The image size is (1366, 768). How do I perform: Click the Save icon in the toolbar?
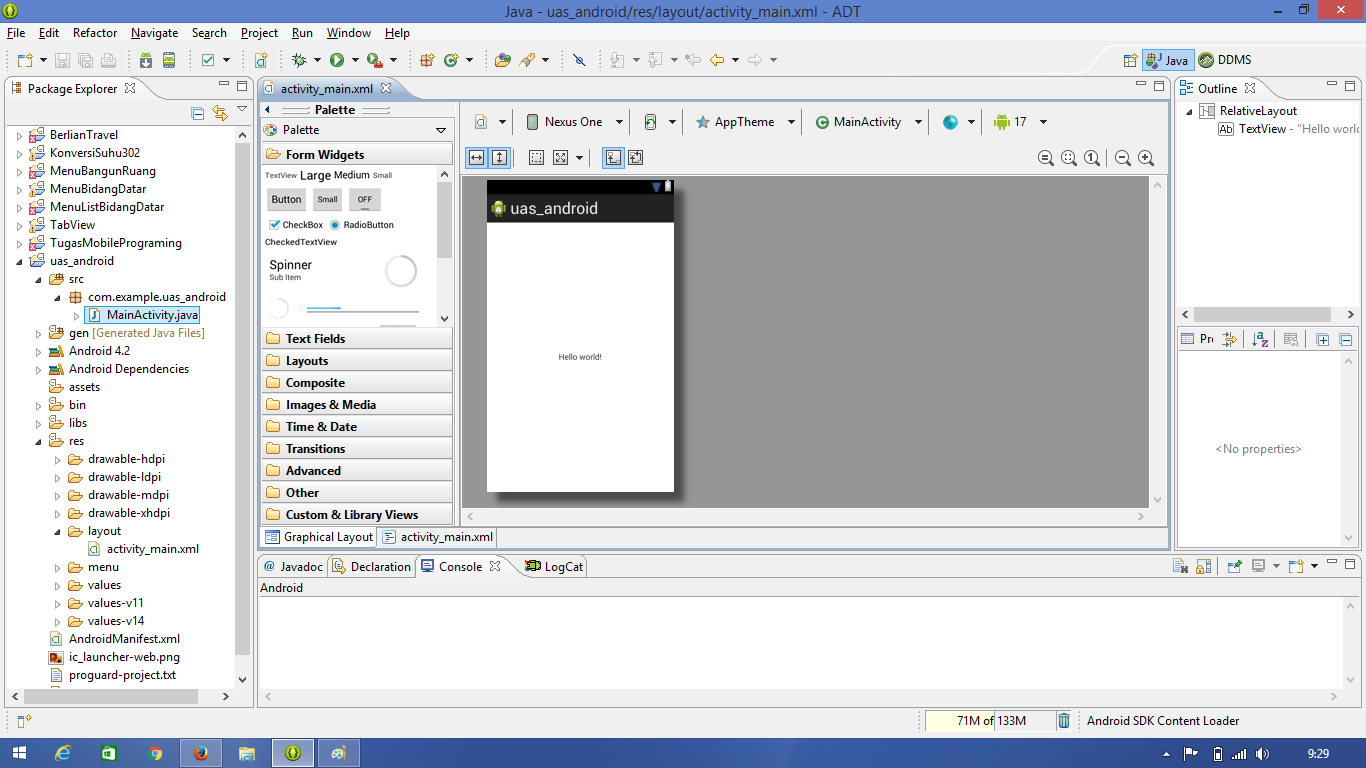pyautogui.click(x=62, y=60)
